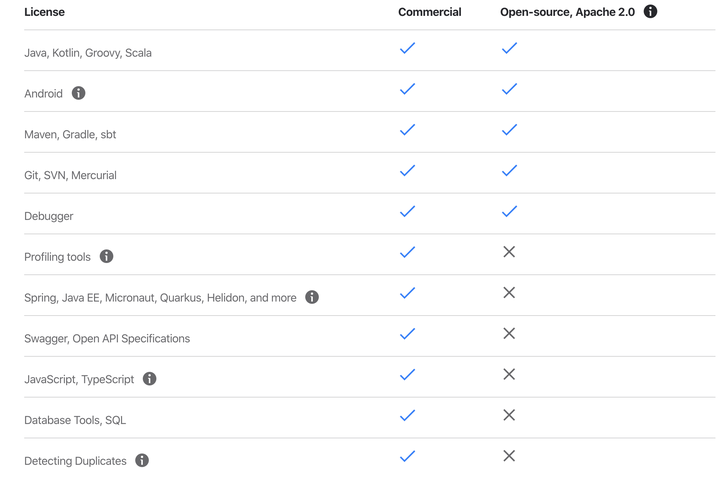Open info icon beside Apache 2.0 header

click(650, 11)
